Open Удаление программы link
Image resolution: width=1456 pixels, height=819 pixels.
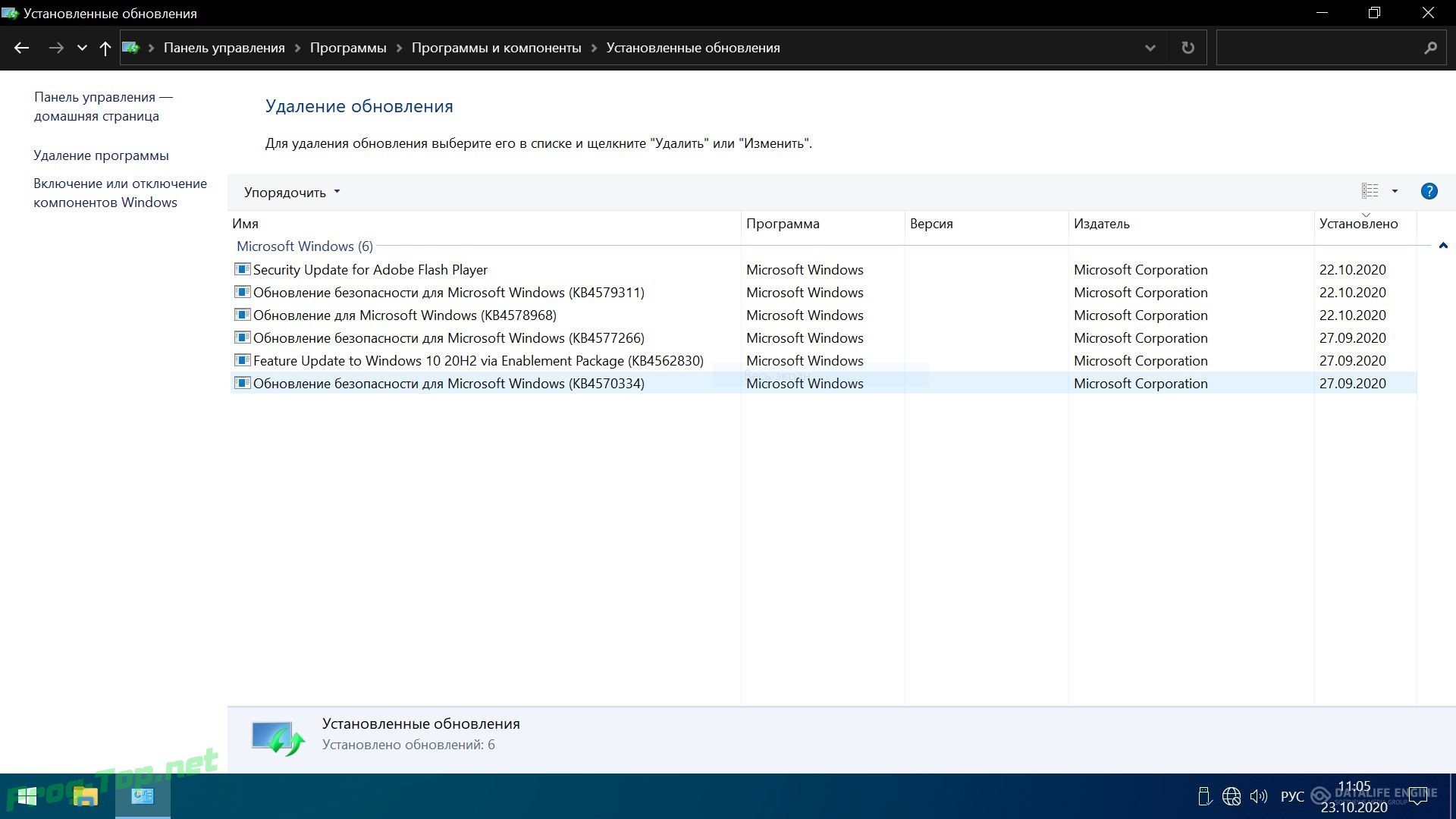pos(101,155)
